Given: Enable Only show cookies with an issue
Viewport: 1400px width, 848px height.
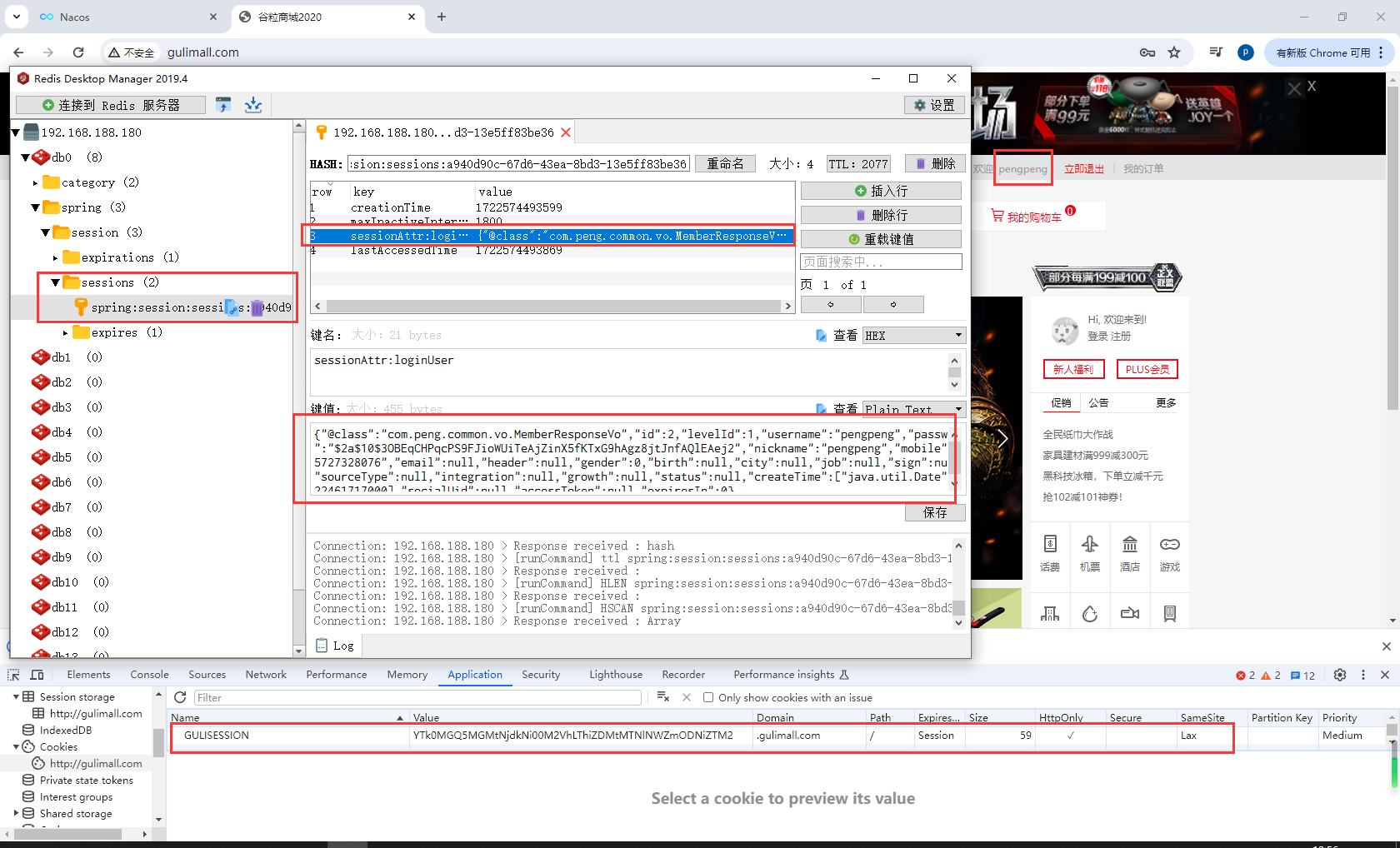Looking at the screenshot, I should (708, 697).
